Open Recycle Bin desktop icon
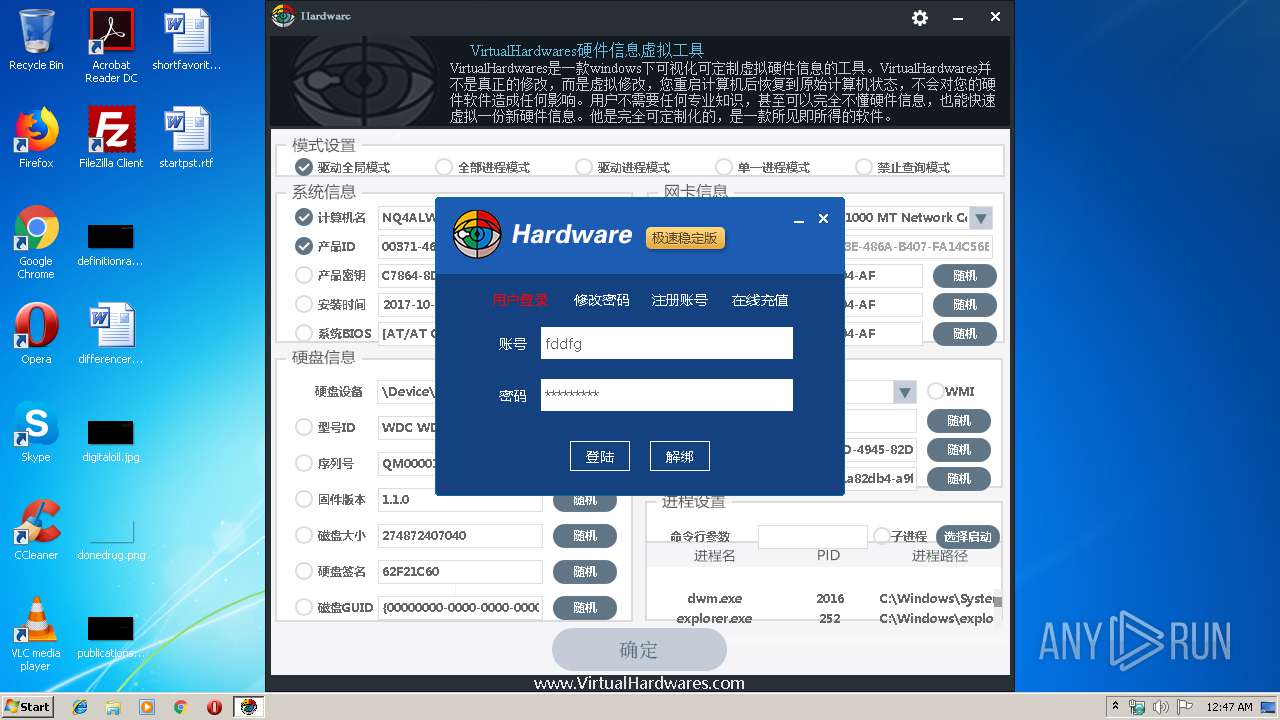 (36, 40)
